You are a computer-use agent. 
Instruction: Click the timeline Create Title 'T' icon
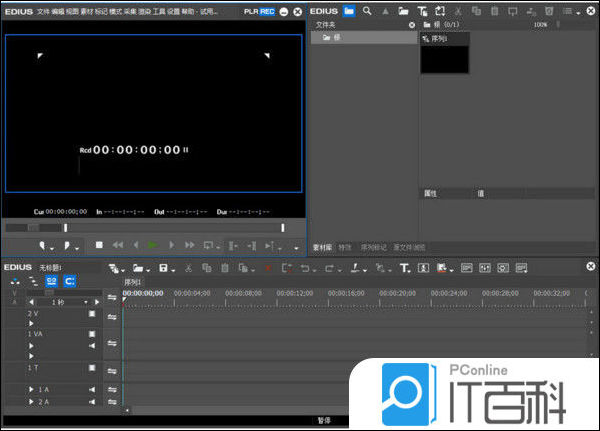tap(405, 268)
